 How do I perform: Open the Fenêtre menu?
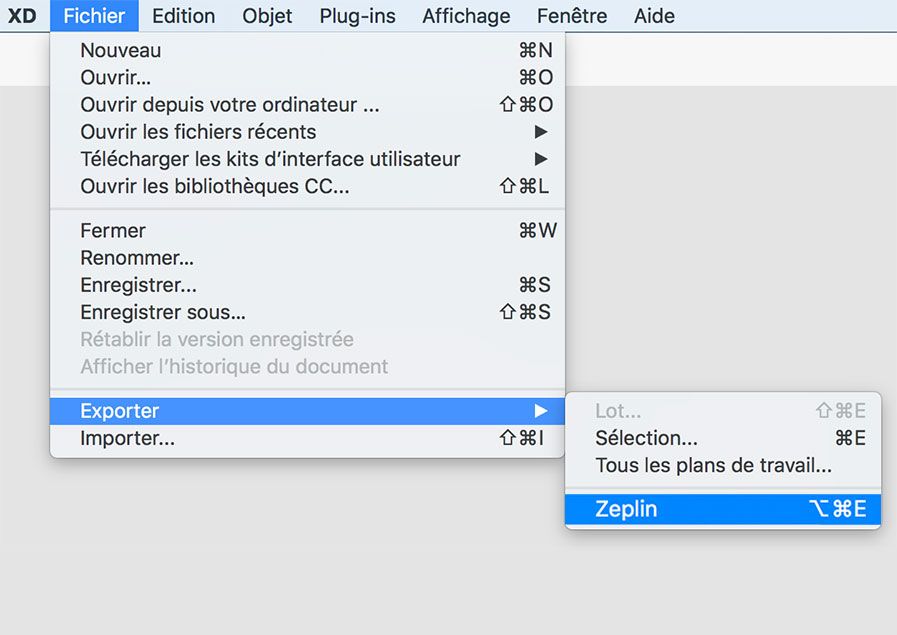click(571, 15)
